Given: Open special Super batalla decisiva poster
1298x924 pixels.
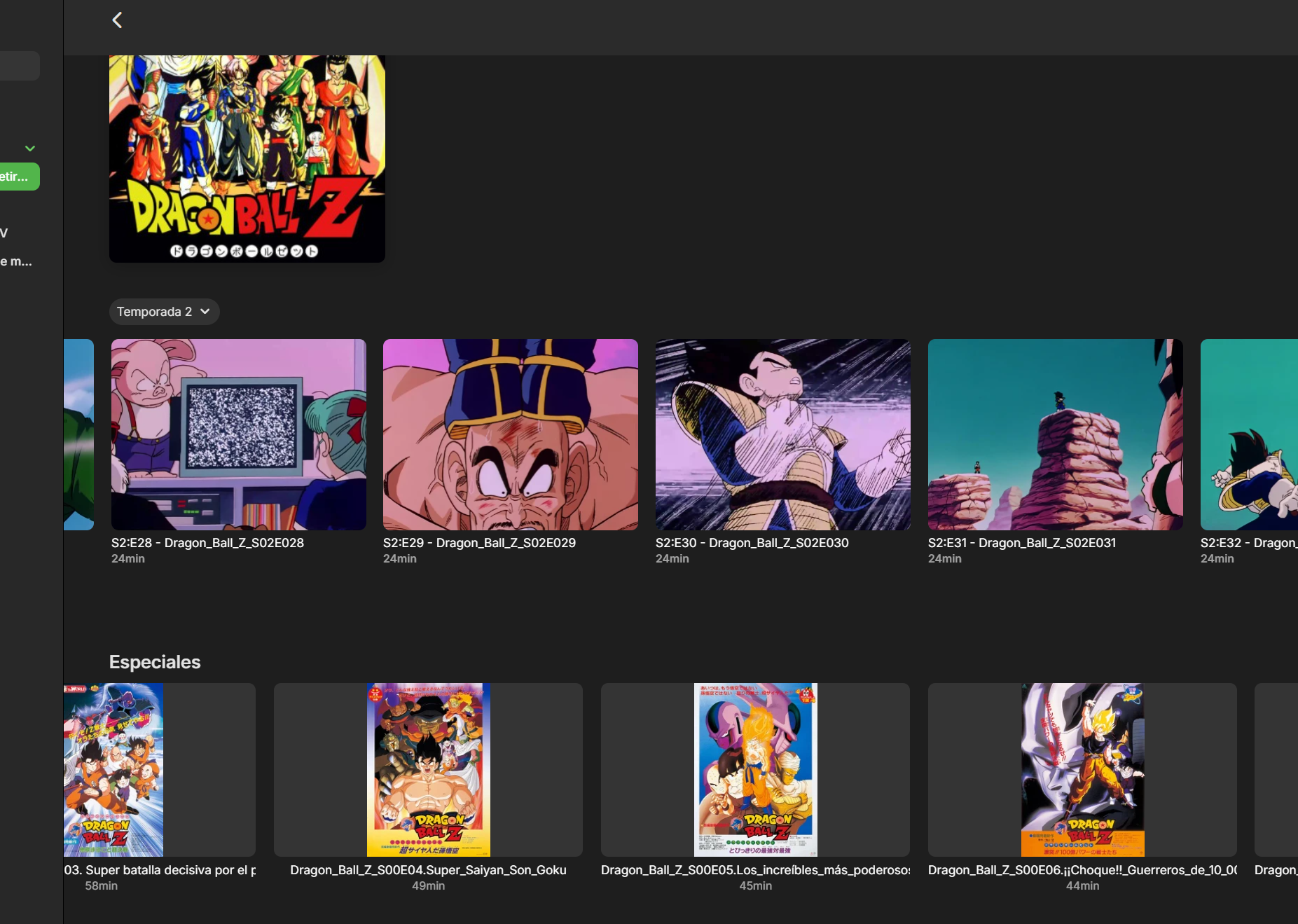Looking at the screenshot, I should tap(160, 770).
